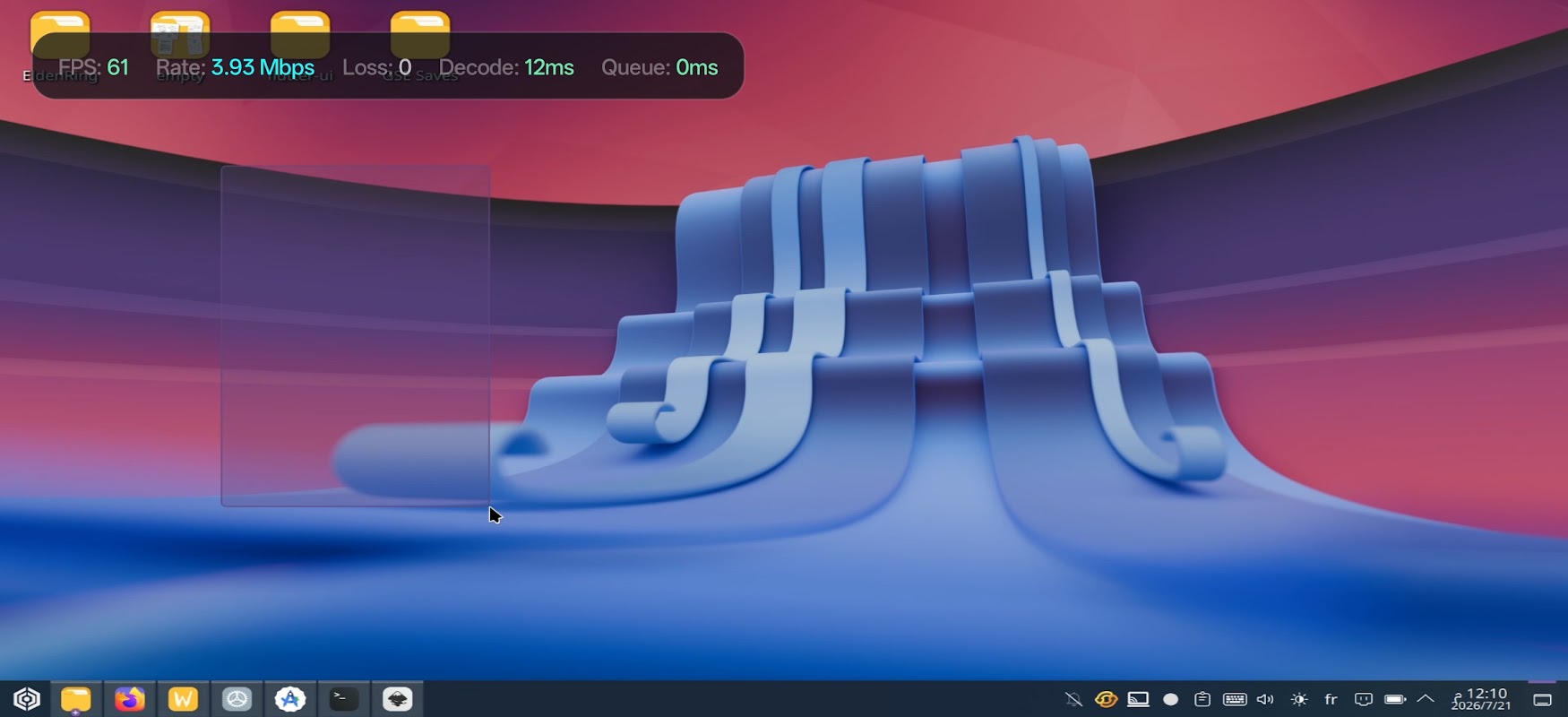Click the "Rate: 3.93 Mbps" overlay statistic
This screenshot has width=1568, height=717.
[235, 67]
